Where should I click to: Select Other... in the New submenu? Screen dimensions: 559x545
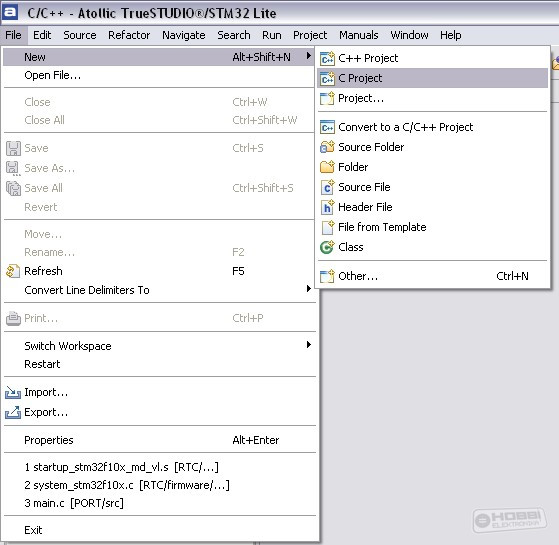pyautogui.click(x=432, y=276)
